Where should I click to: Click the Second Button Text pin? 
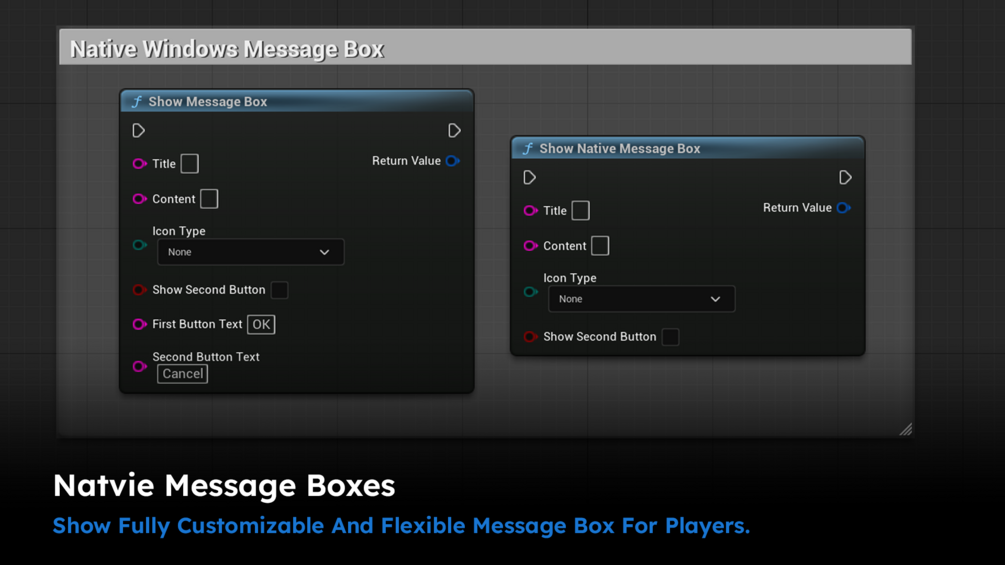pyautogui.click(x=139, y=366)
